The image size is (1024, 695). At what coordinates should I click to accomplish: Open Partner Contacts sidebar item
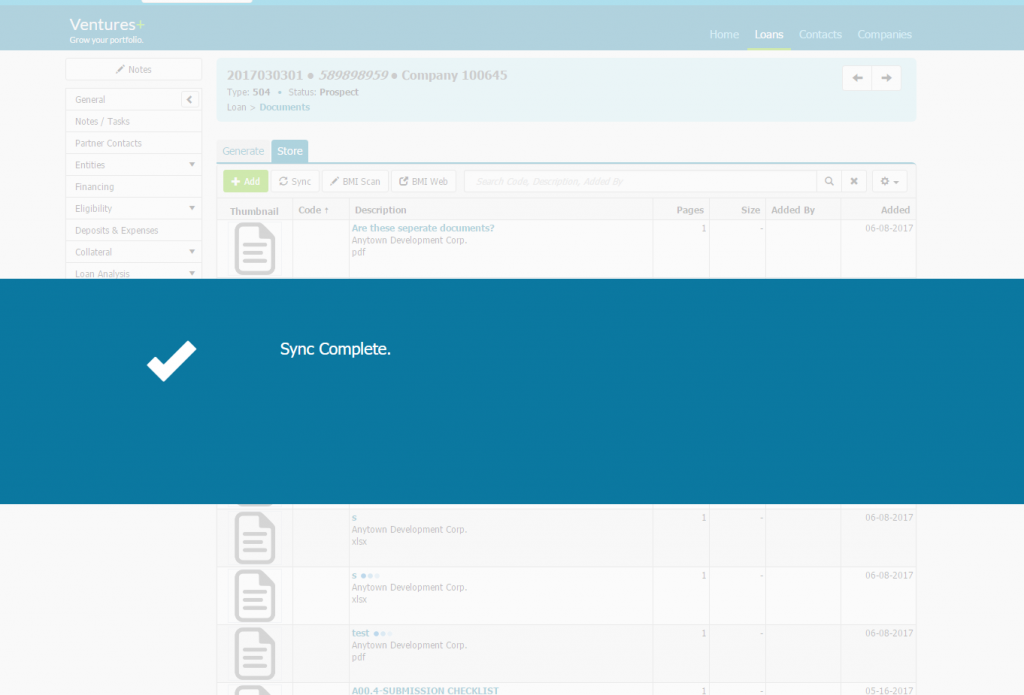click(x=133, y=143)
